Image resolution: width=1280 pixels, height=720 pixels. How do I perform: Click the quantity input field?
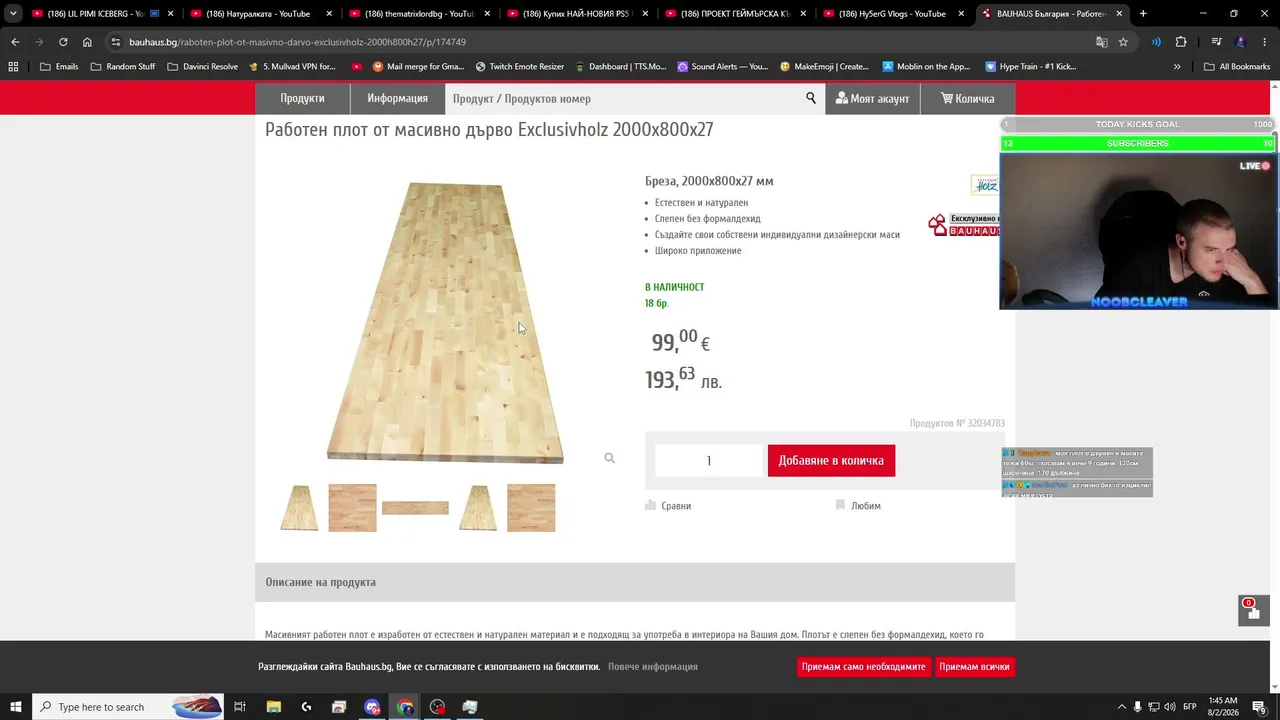click(708, 460)
